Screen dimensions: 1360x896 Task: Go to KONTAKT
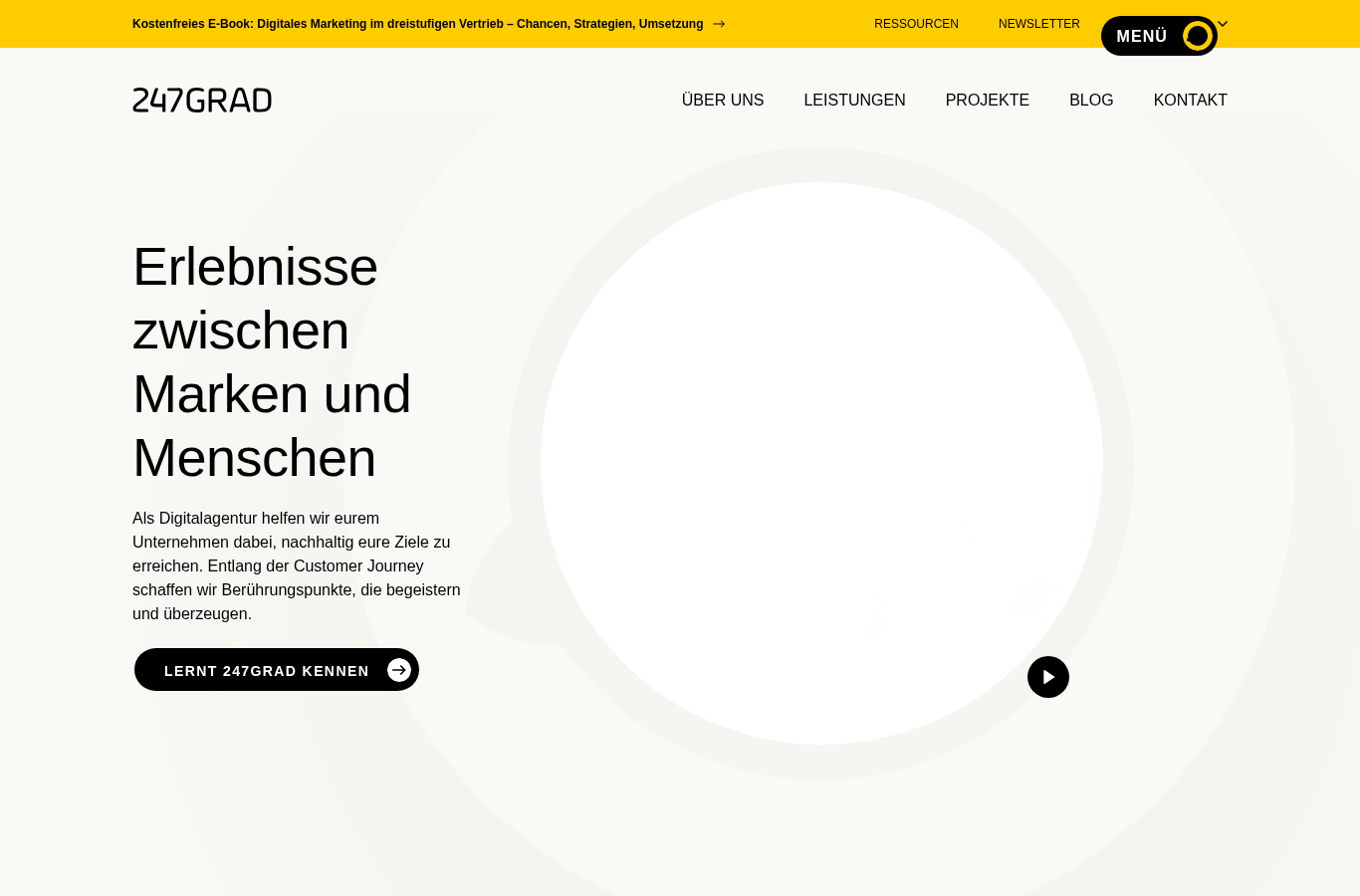[x=1190, y=101]
